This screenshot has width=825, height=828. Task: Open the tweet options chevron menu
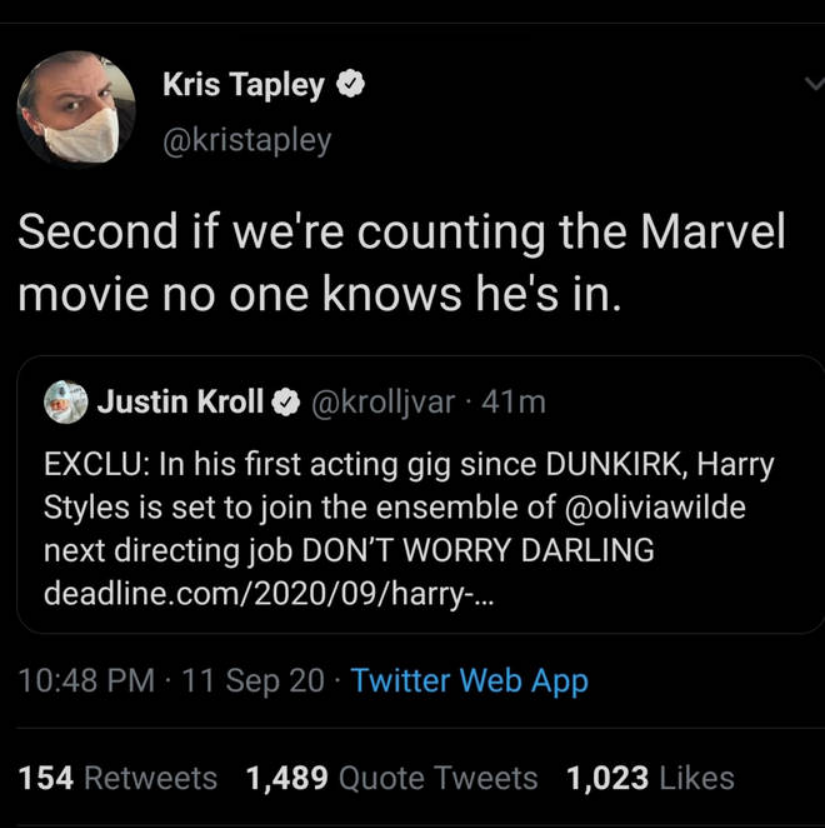point(814,86)
